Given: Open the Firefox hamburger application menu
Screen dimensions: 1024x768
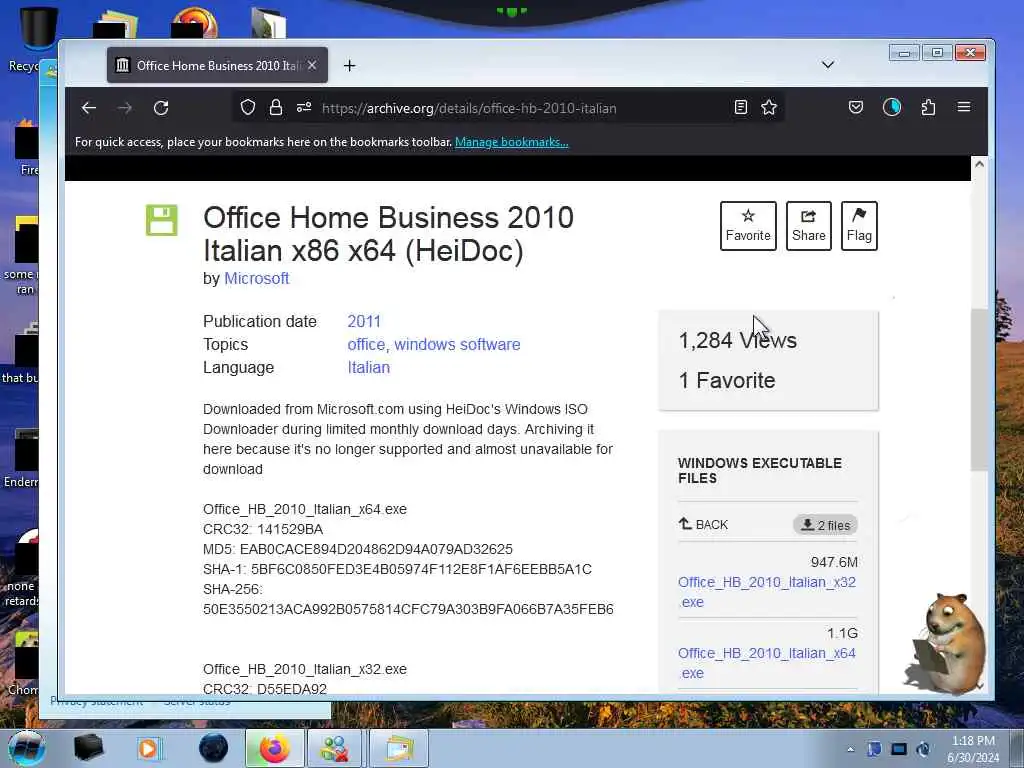Looking at the screenshot, I should (x=964, y=107).
